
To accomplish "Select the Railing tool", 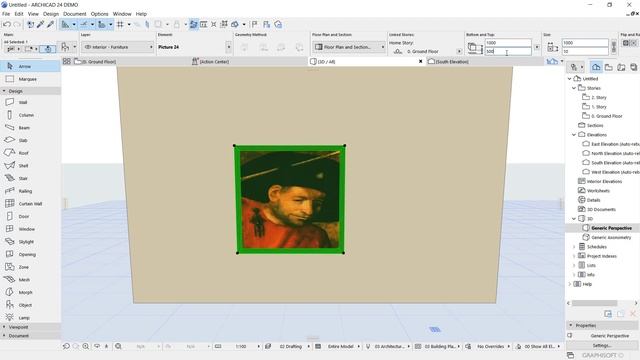I will pos(30,191).
